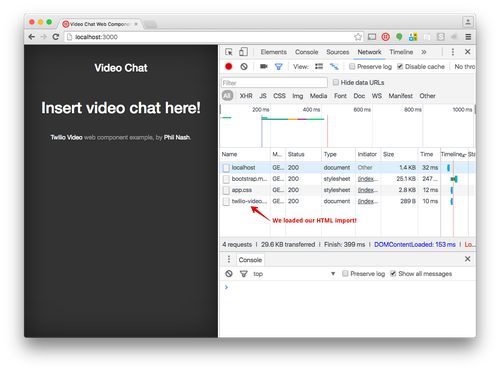The height and width of the screenshot is (372, 500).
Task: Open the top execution context dropdown
Action: coord(294,274)
